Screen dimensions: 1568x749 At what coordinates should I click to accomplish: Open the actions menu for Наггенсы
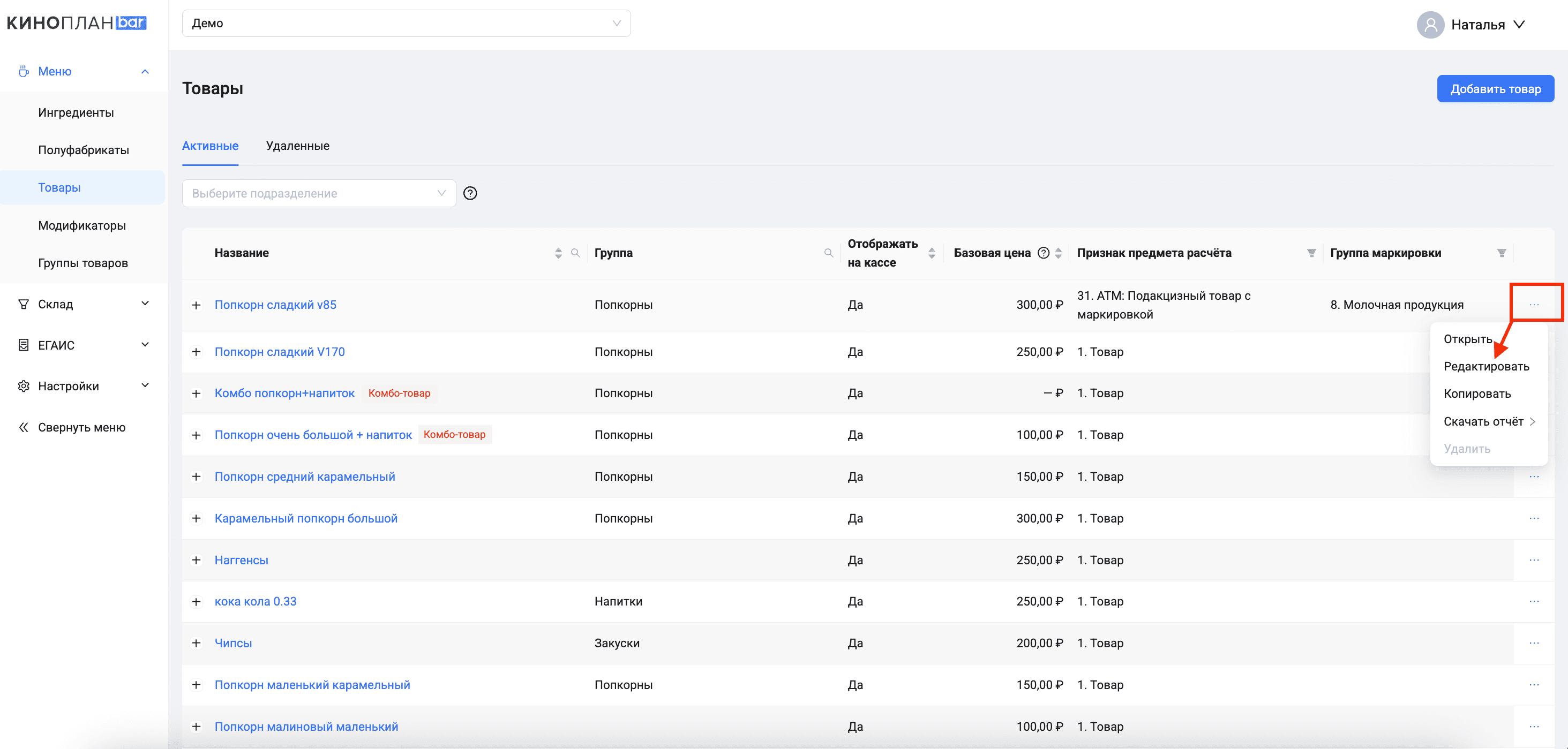click(1534, 561)
